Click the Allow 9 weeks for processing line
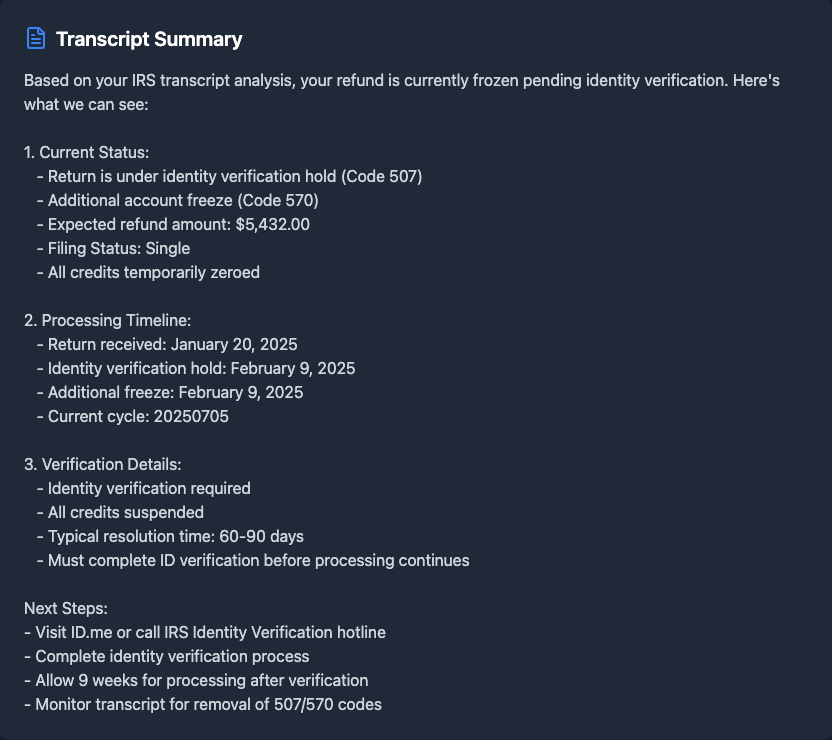This screenshot has height=740, width=832. [196, 680]
